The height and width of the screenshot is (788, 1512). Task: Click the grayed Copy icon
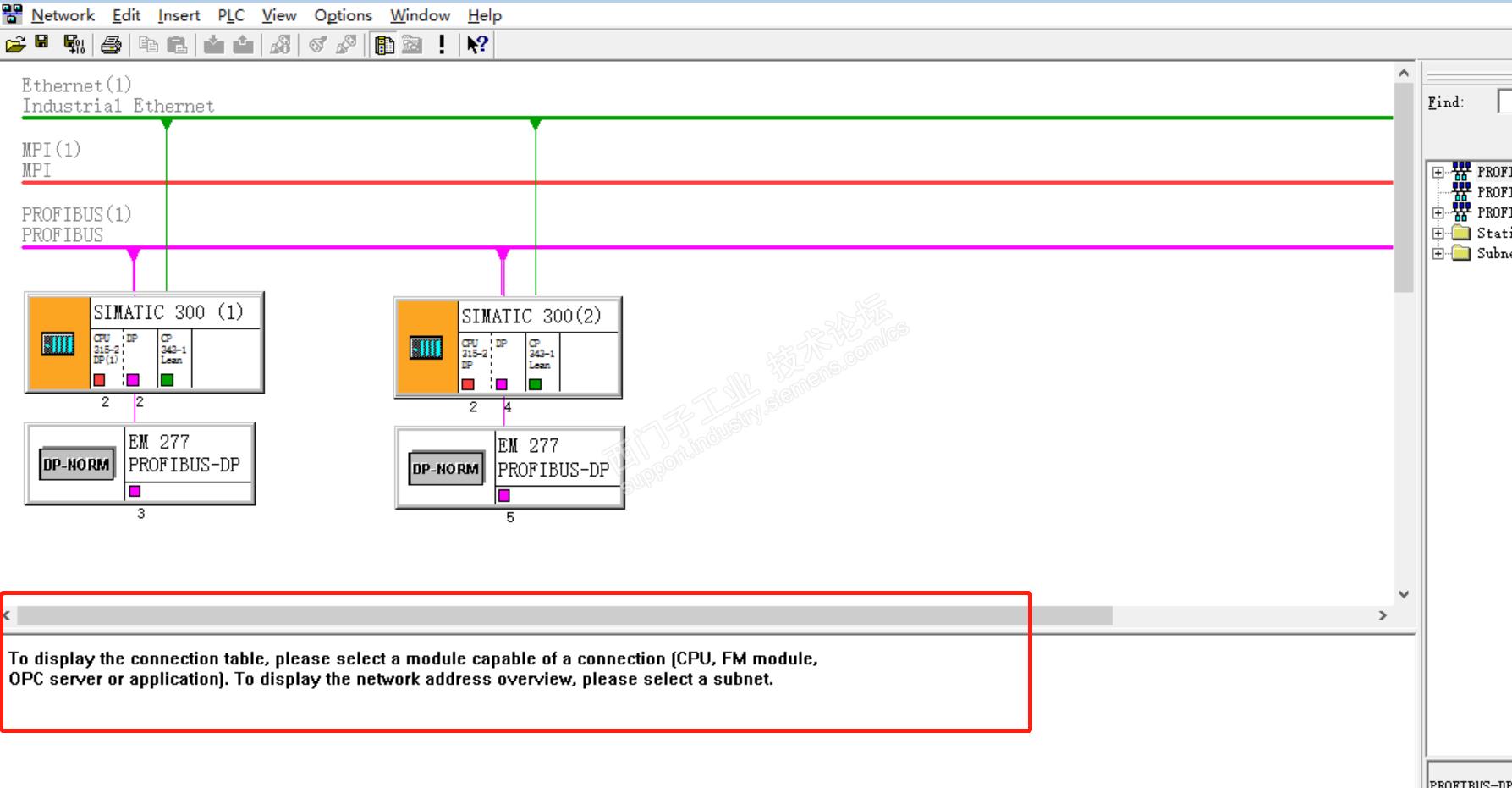point(148,45)
